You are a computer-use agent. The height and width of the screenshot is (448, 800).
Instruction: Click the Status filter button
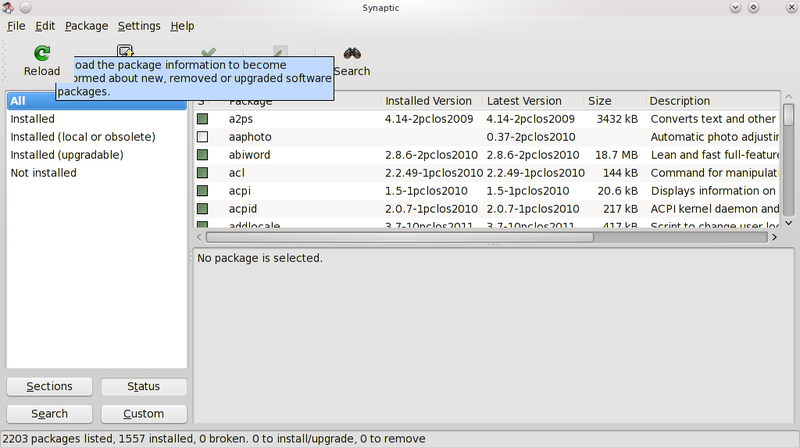143,386
